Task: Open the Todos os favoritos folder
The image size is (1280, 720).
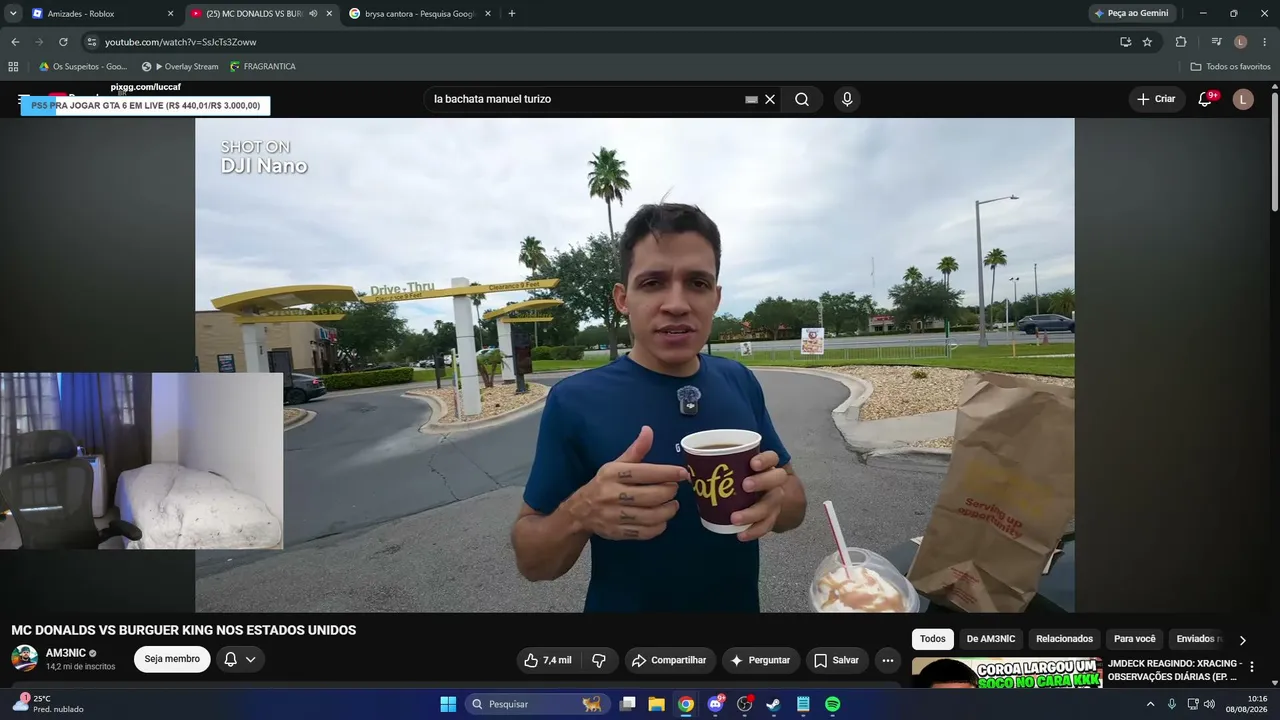Action: [1231, 67]
